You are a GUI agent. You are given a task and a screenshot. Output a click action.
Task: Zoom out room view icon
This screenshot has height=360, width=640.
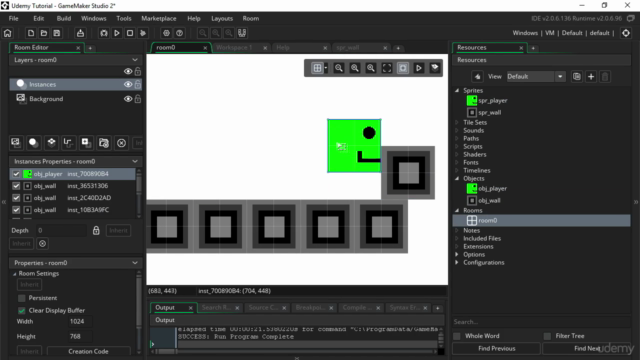[339, 68]
